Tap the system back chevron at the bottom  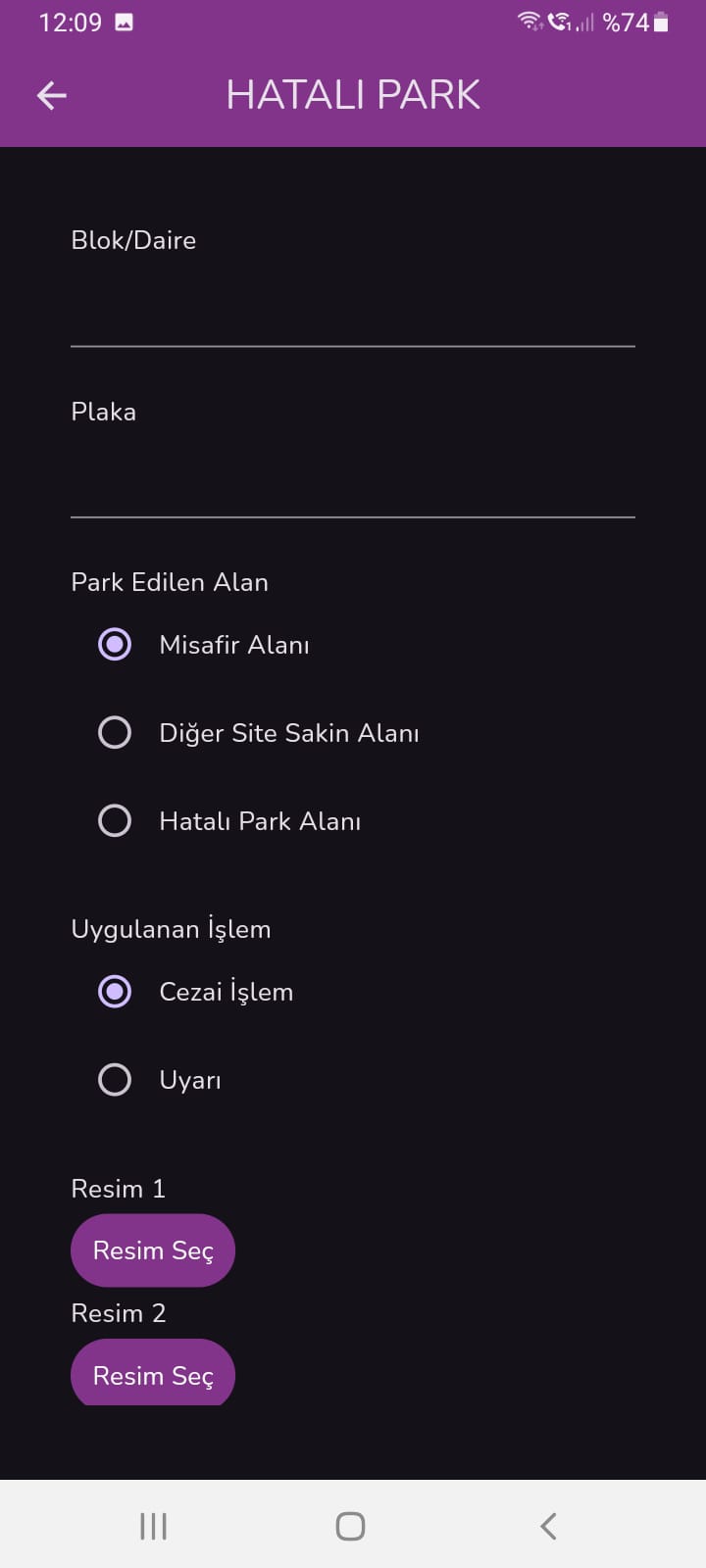click(549, 1526)
